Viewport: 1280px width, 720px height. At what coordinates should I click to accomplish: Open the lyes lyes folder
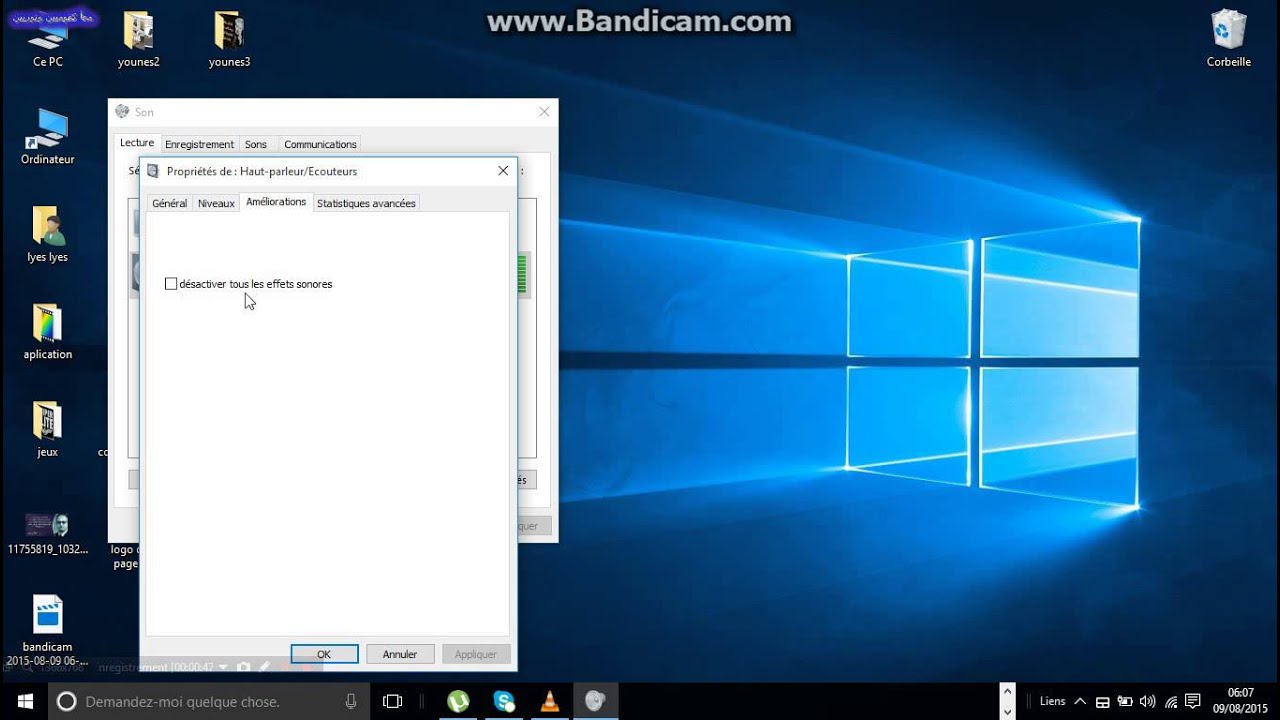click(x=47, y=235)
